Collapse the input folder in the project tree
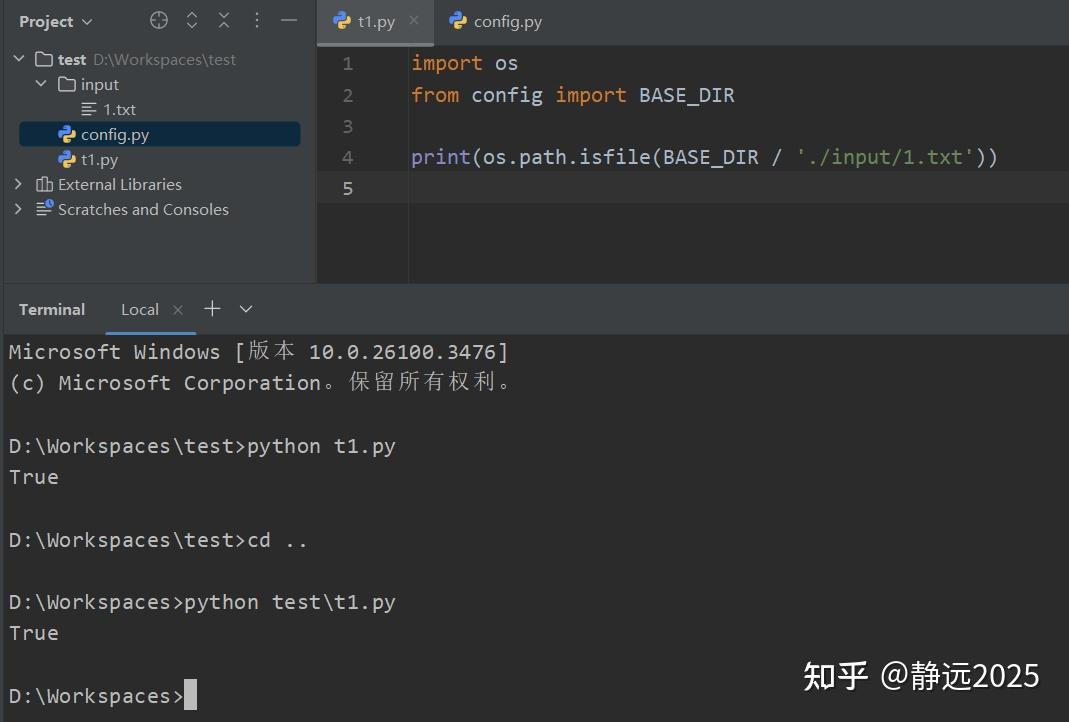1069x722 pixels. [x=40, y=84]
